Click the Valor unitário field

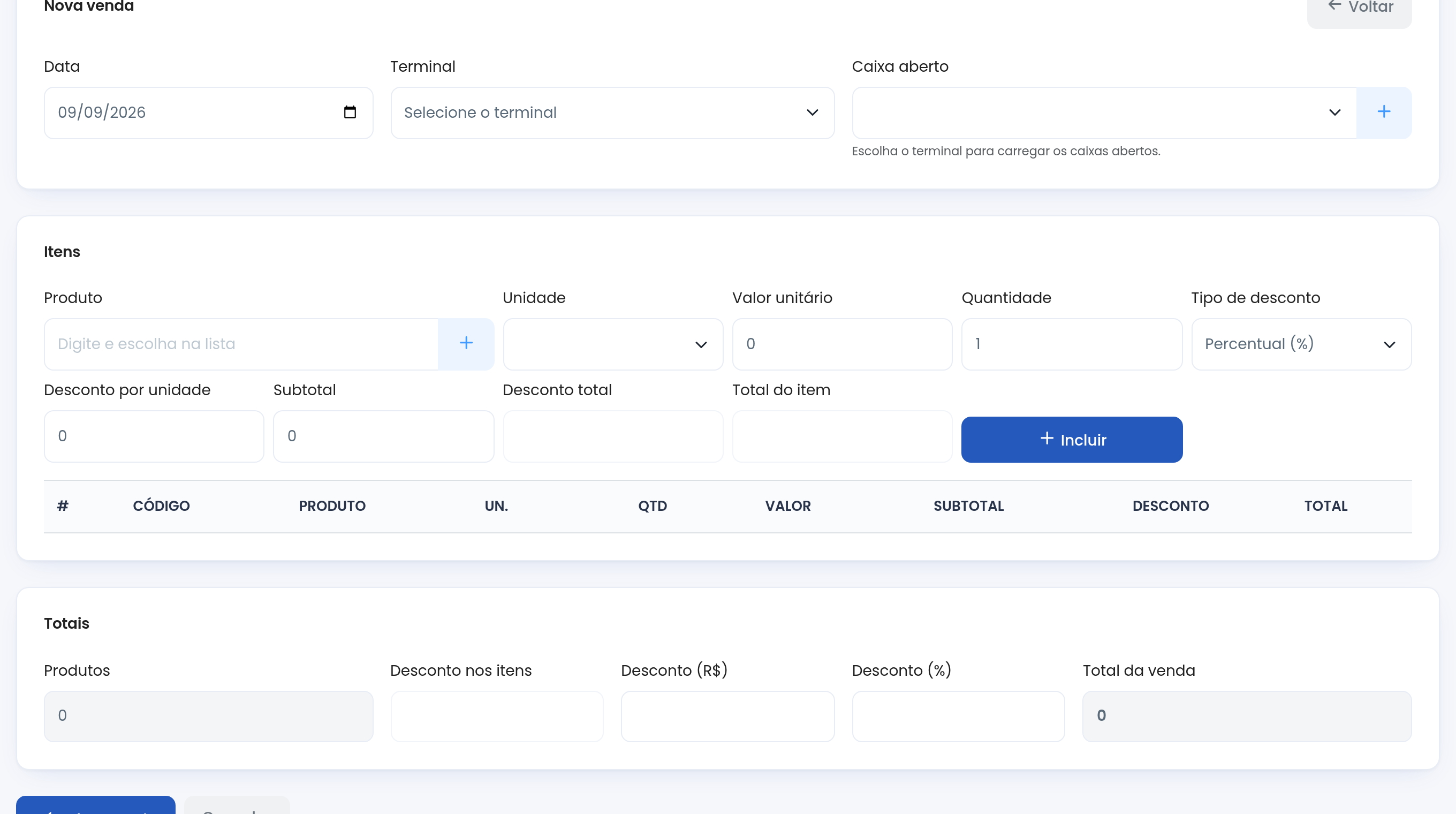tap(842, 344)
